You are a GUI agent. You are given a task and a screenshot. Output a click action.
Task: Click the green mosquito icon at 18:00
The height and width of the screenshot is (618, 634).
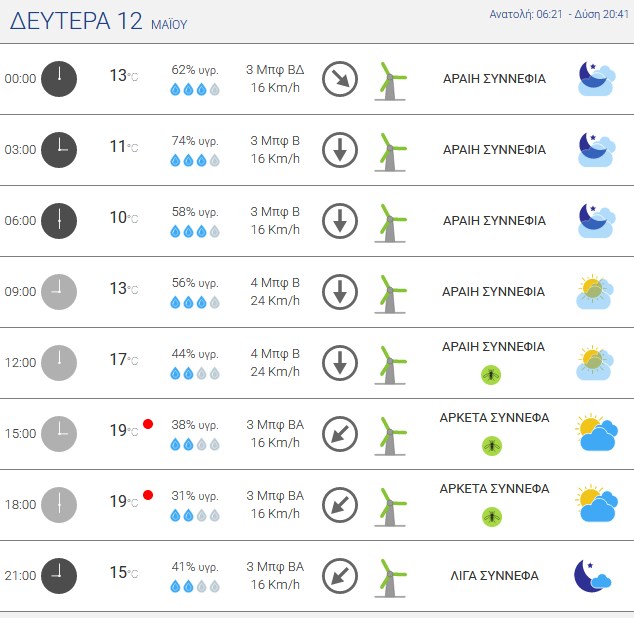492,517
